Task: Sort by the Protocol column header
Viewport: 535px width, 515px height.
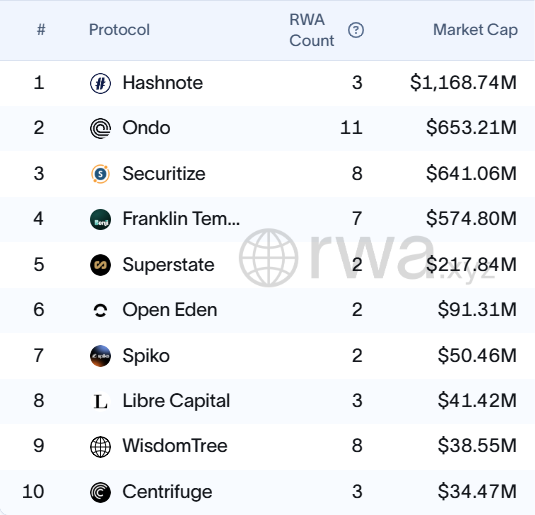Action: (119, 30)
